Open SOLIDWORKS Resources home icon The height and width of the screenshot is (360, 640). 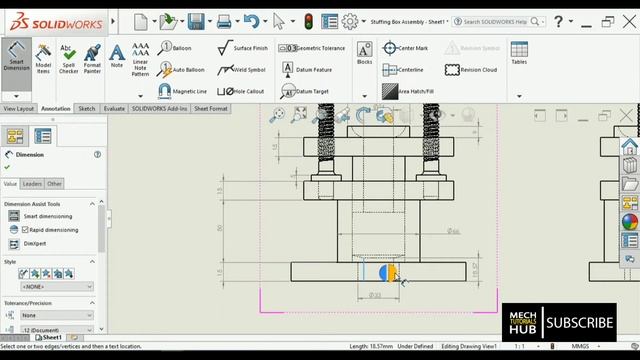tap(630, 146)
